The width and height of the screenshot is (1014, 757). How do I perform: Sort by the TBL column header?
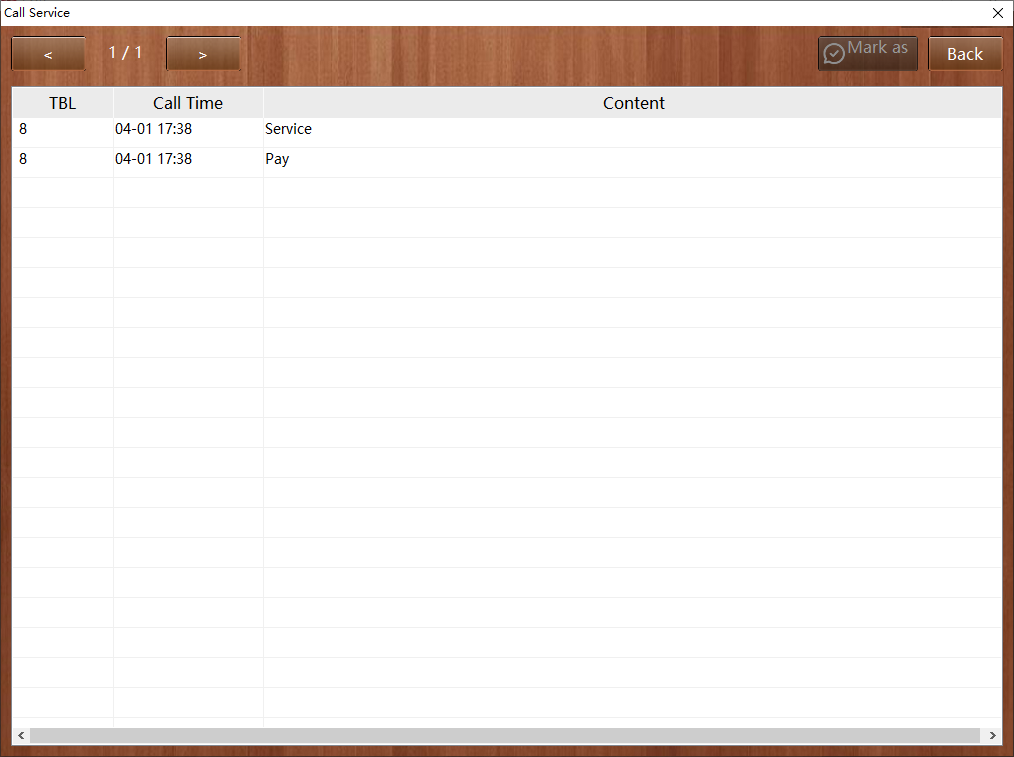click(x=62, y=103)
